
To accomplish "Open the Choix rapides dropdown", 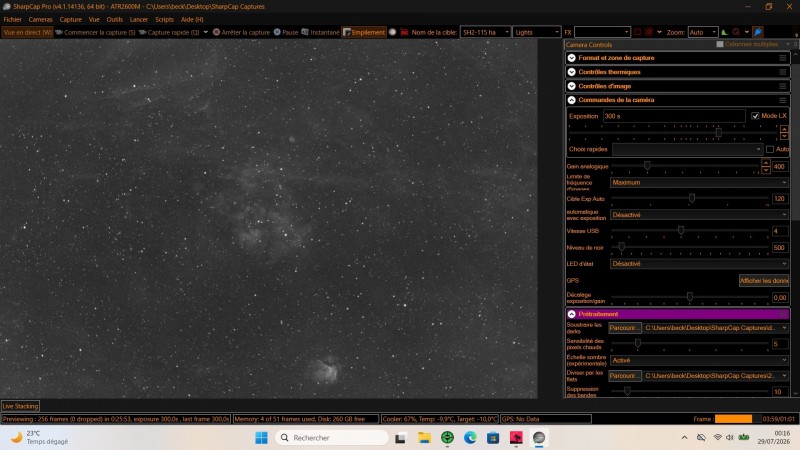I will [x=687, y=149].
